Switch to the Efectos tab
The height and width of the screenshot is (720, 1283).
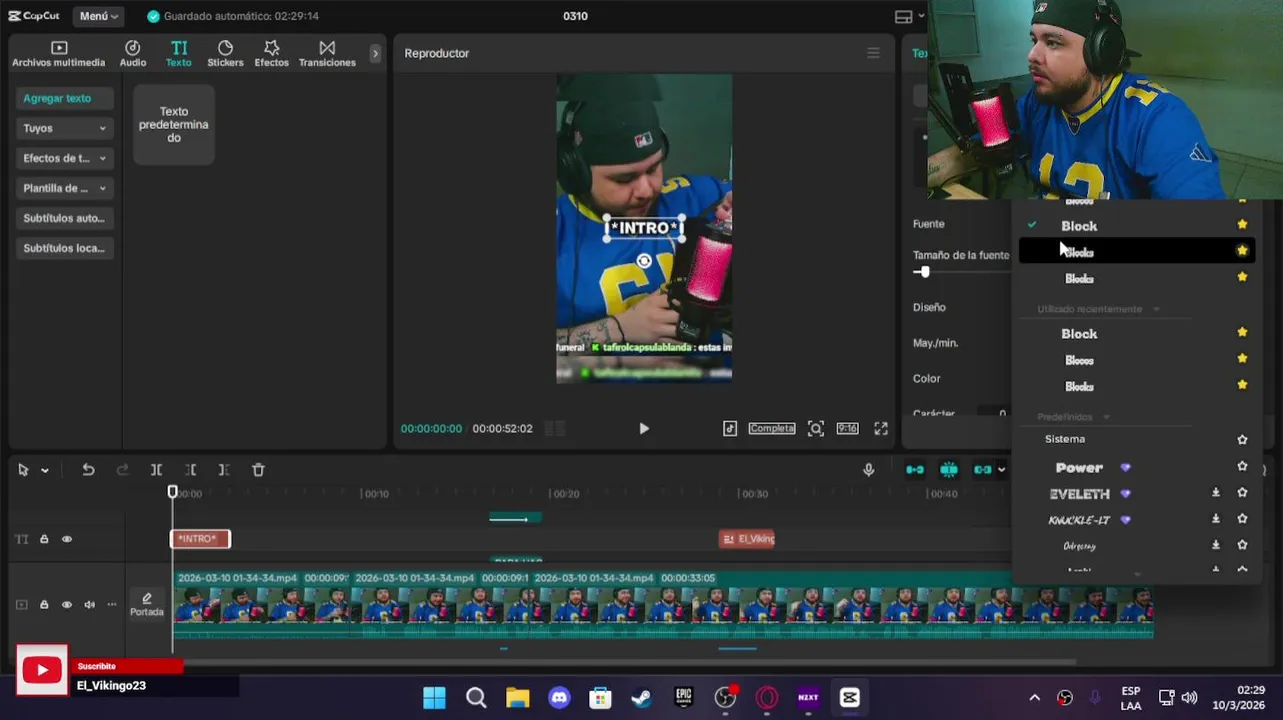271,54
